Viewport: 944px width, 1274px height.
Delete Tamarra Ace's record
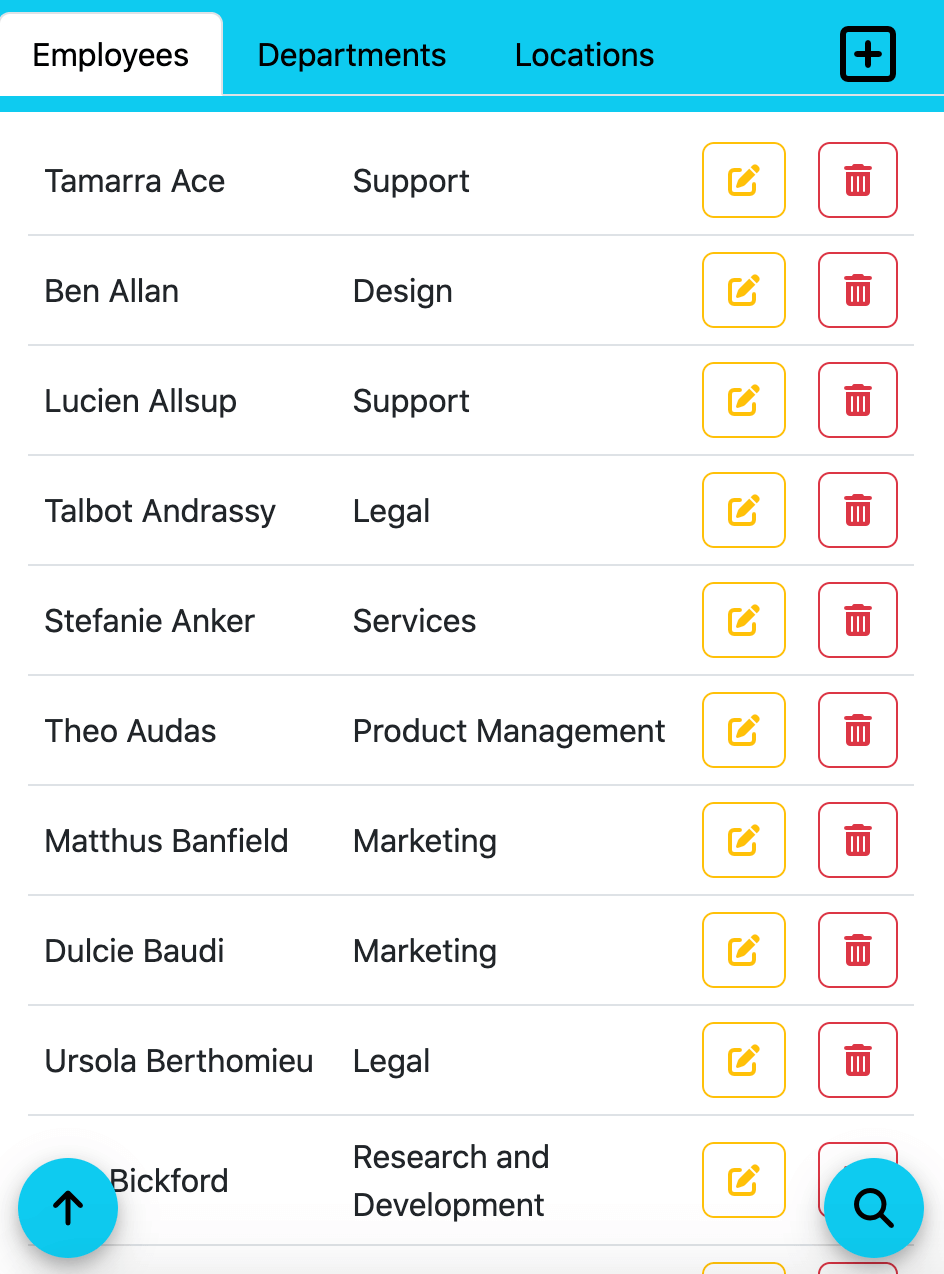tap(857, 180)
